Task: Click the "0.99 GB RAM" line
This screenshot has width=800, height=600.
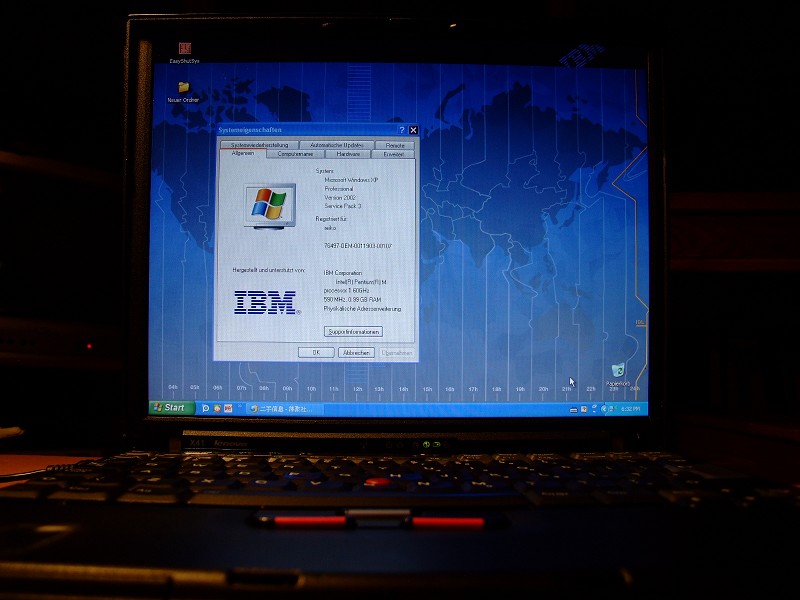Action: [352, 299]
